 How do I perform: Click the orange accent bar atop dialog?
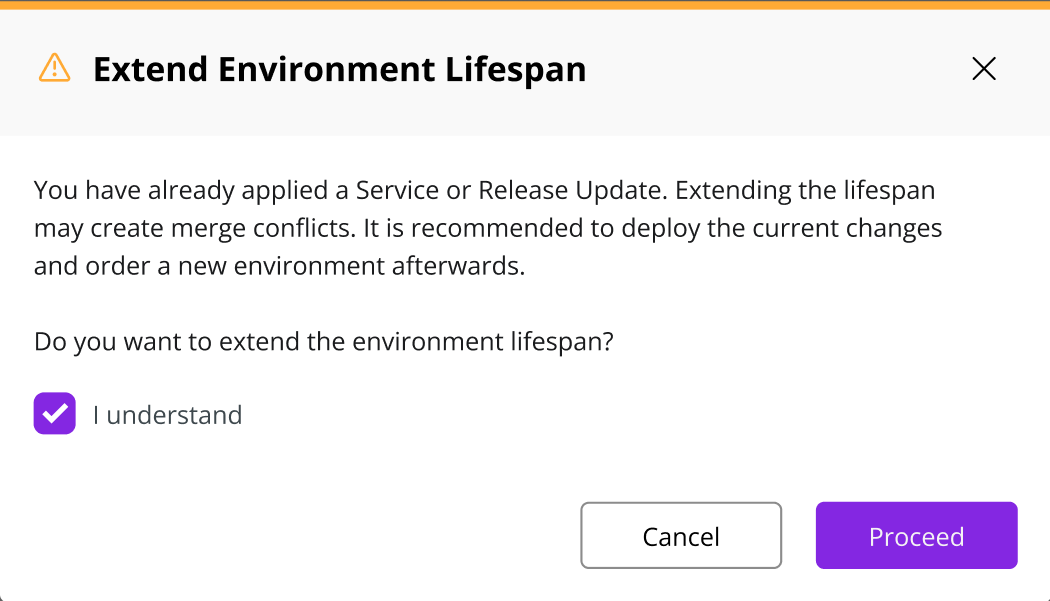tap(525, 5)
